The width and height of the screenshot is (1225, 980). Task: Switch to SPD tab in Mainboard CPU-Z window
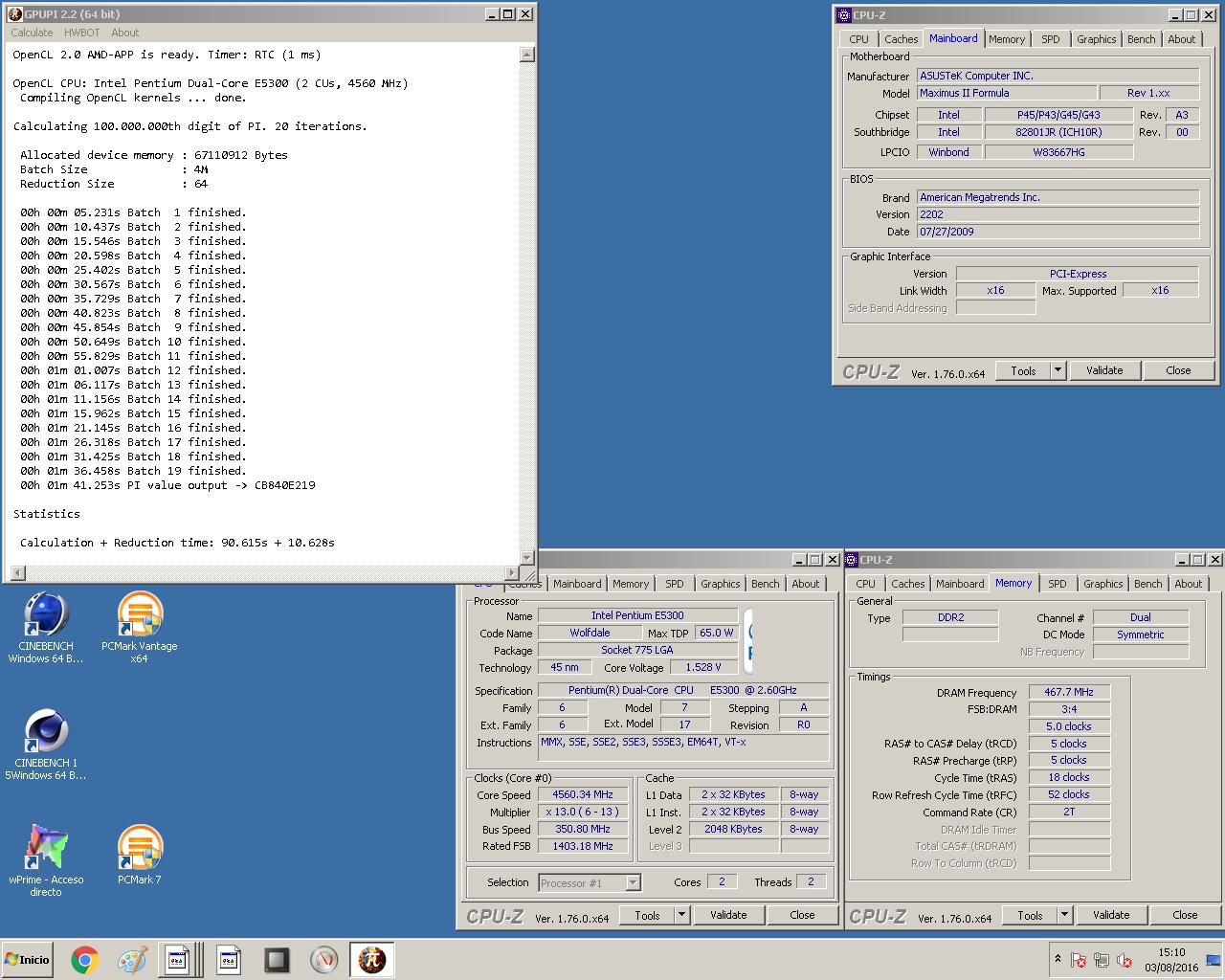(1051, 39)
